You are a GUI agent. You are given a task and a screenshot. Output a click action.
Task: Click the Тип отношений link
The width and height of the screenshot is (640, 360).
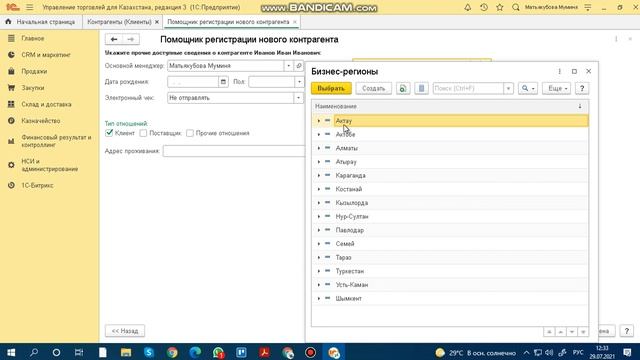(x=126, y=124)
